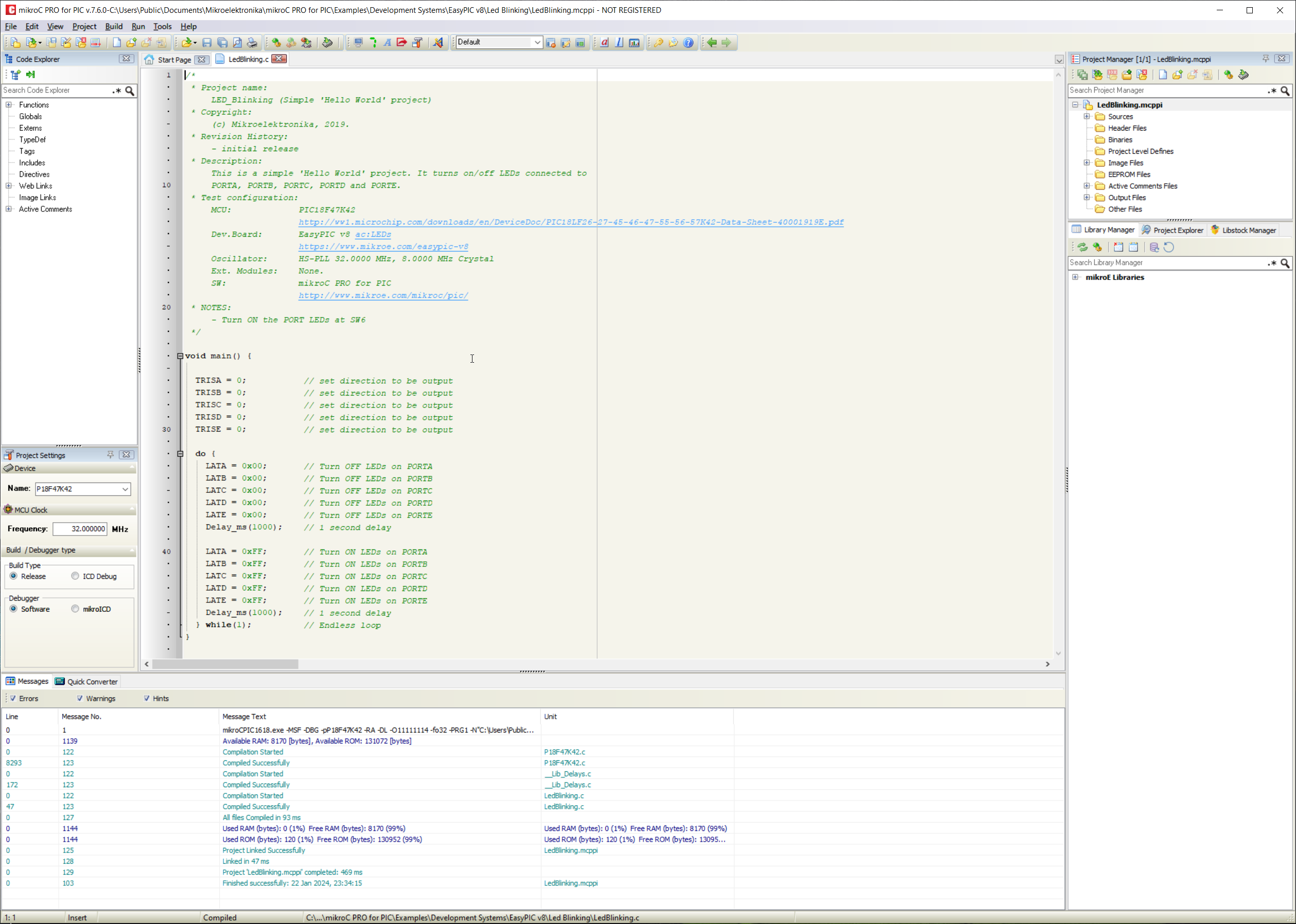Click the red export arrow icon
The height and width of the screenshot is (924, 1296).
pyautogui.click(x=402, y=42)
